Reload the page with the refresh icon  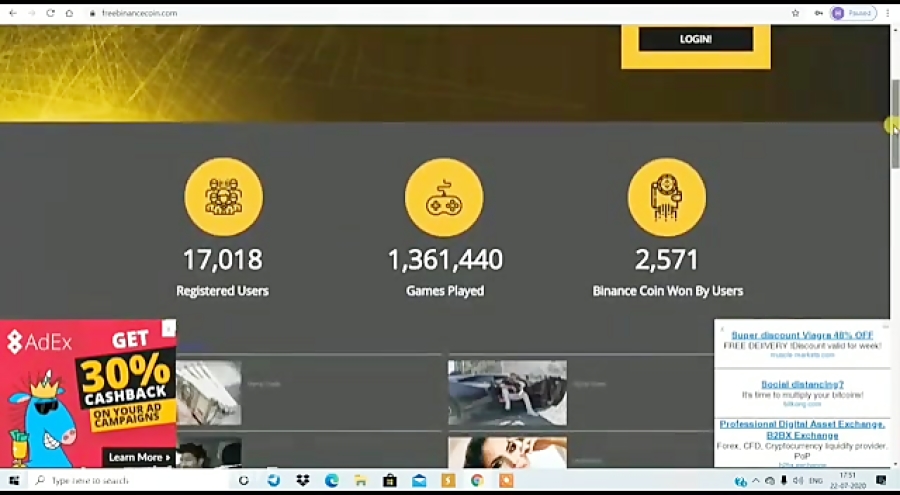point(51,13)
